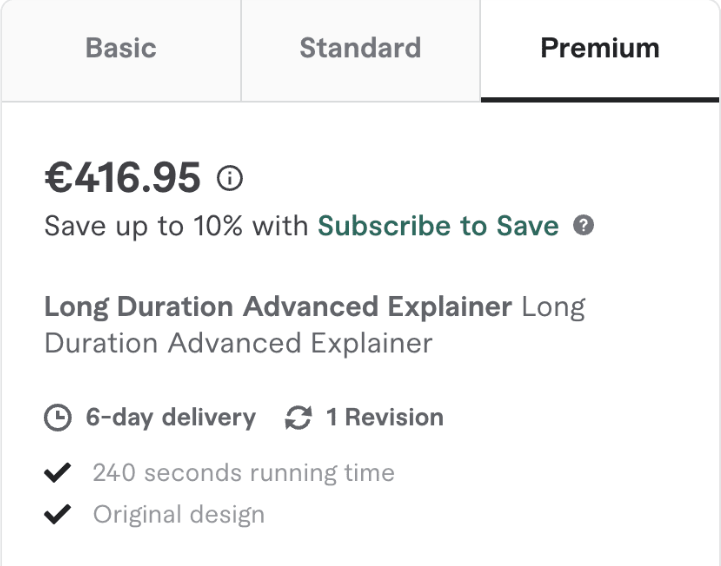Click gray word 'Long' ending the title line
The image size is (721, 566).
point(554,306)
